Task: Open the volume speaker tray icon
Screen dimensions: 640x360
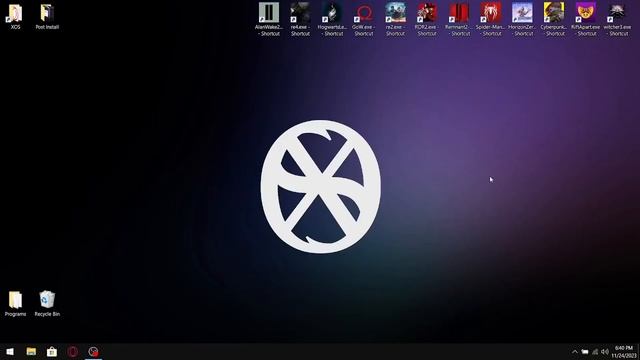Action: tap(605, 352)
